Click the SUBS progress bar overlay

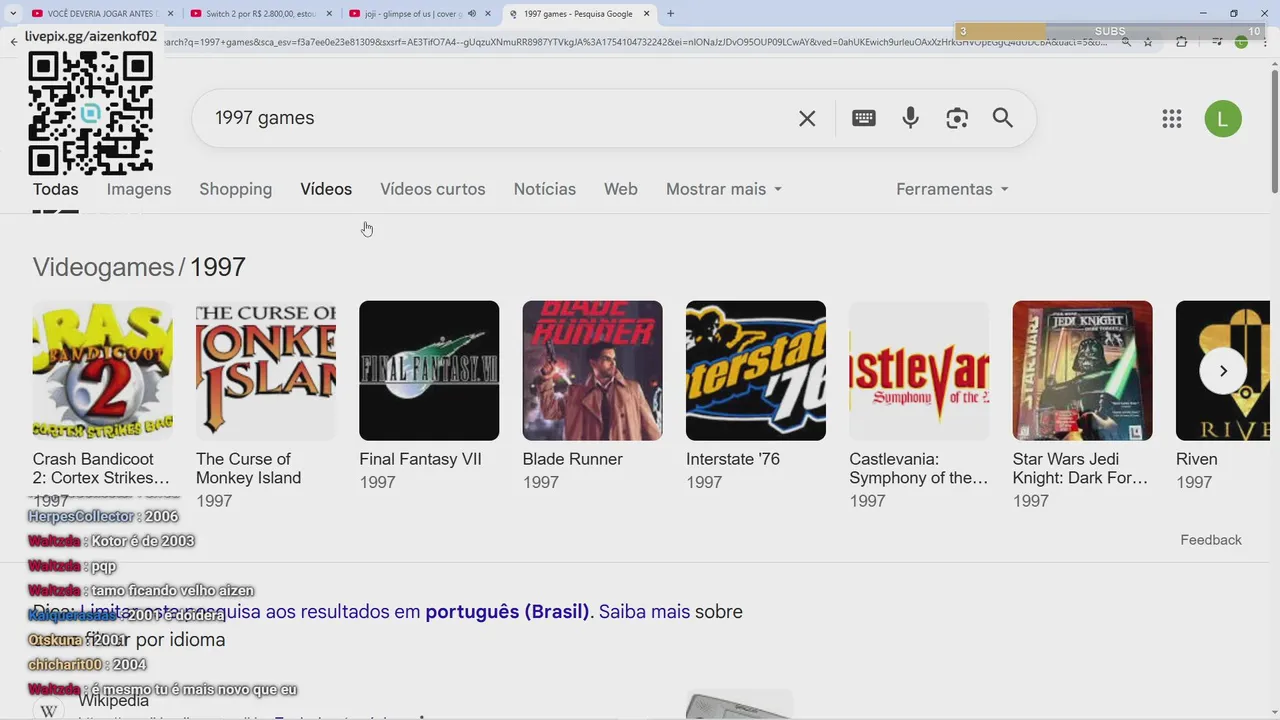click(x=1110, y=31)
